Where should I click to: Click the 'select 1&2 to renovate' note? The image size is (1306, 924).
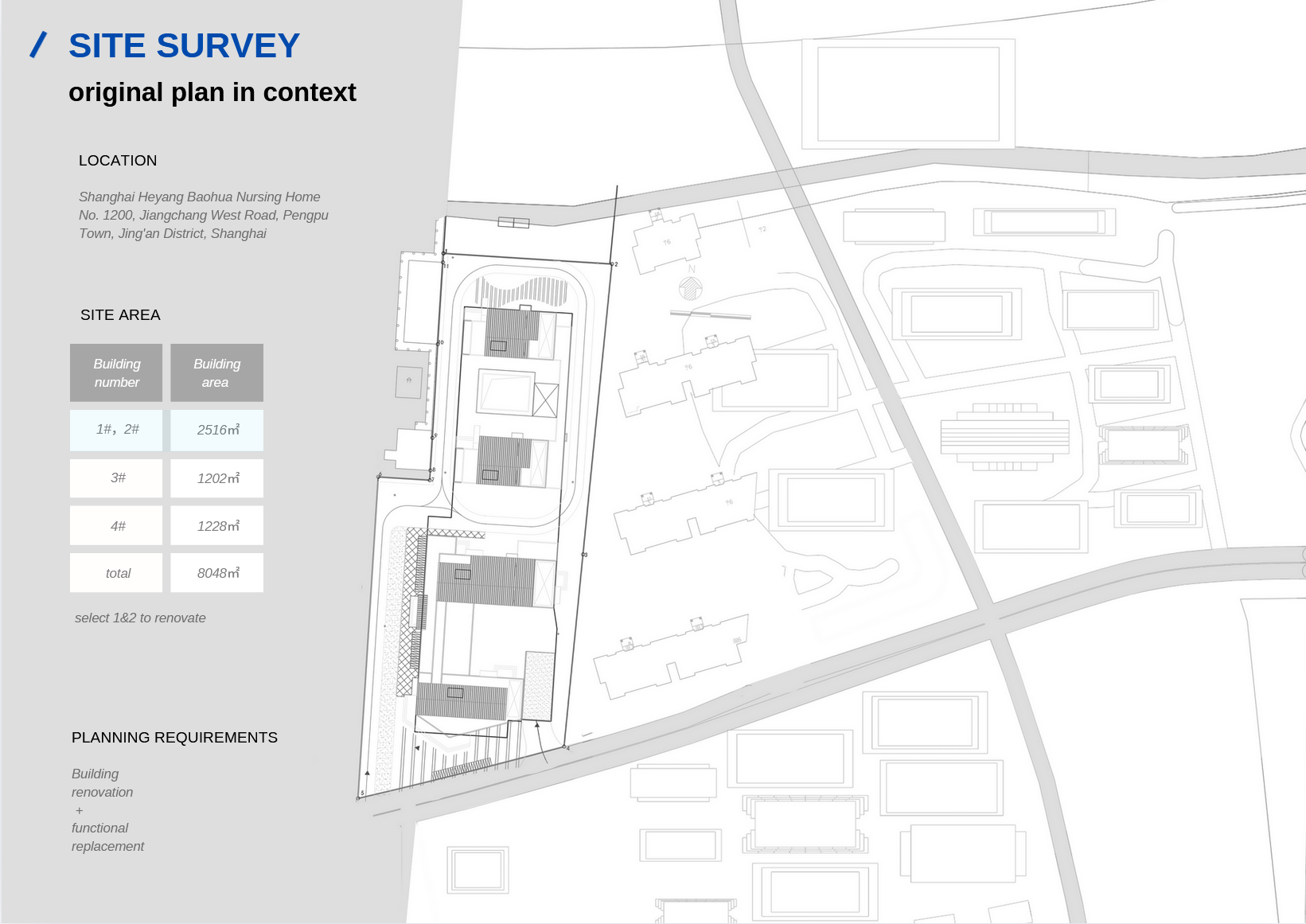(140, 618)
